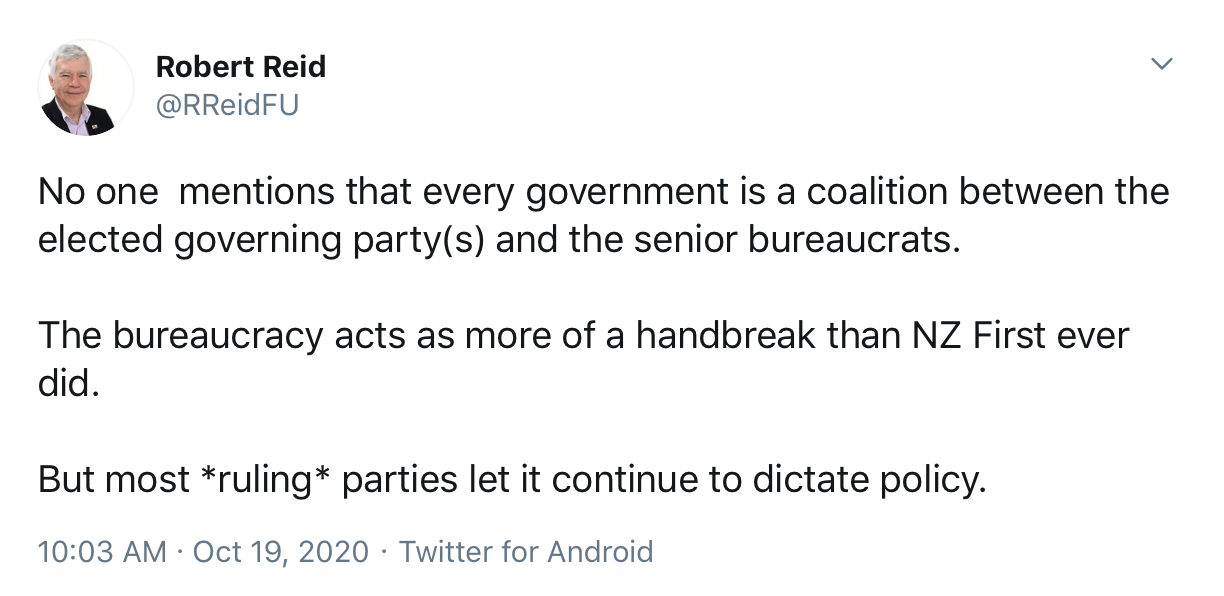Image resolution: width=1224 pixels, height=596 pixels.
Task: Click the phrase "But most" starting the last paragraph
Action: pos(114,480)
